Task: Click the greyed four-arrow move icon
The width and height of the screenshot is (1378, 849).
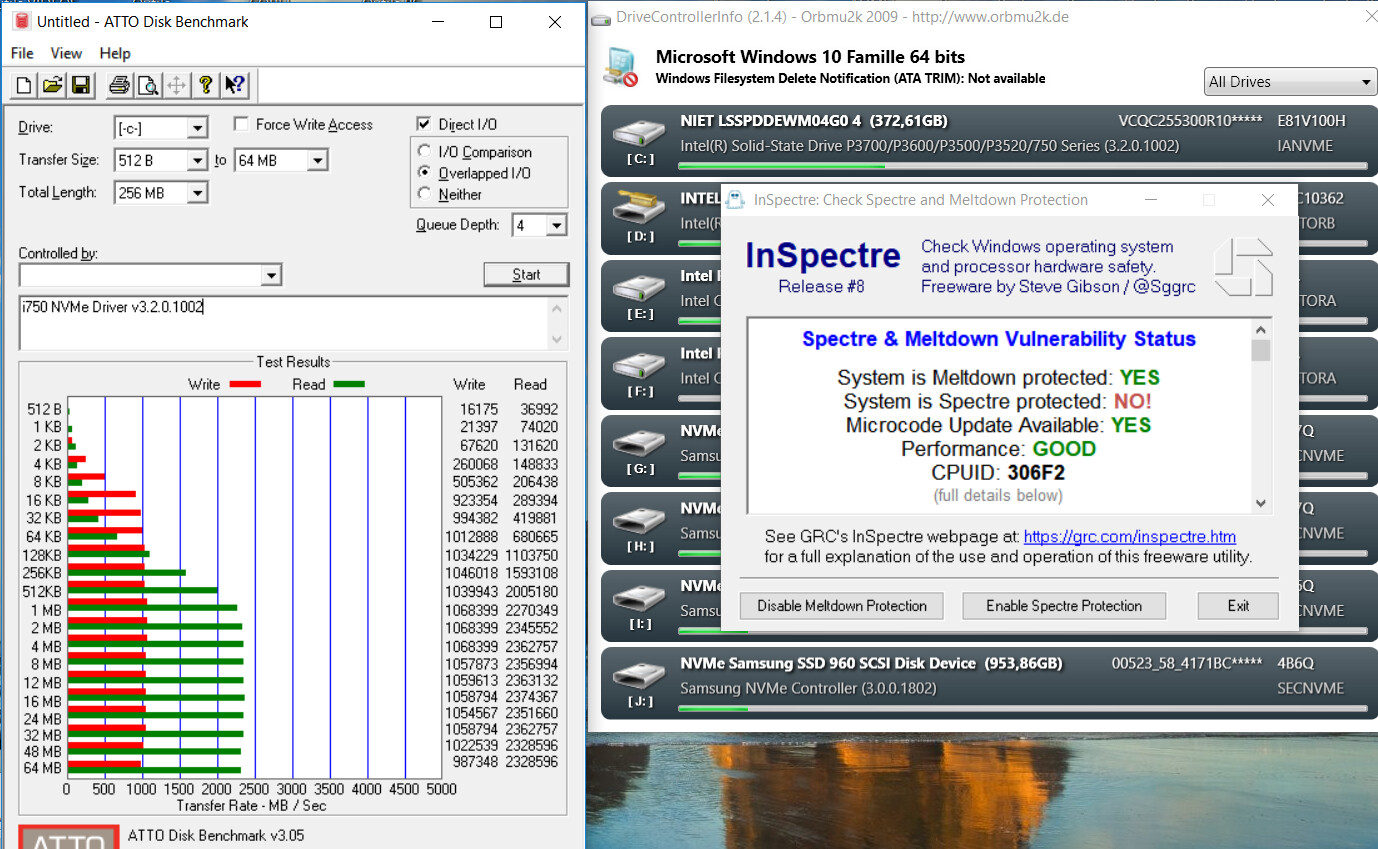Action: (176, 85)
